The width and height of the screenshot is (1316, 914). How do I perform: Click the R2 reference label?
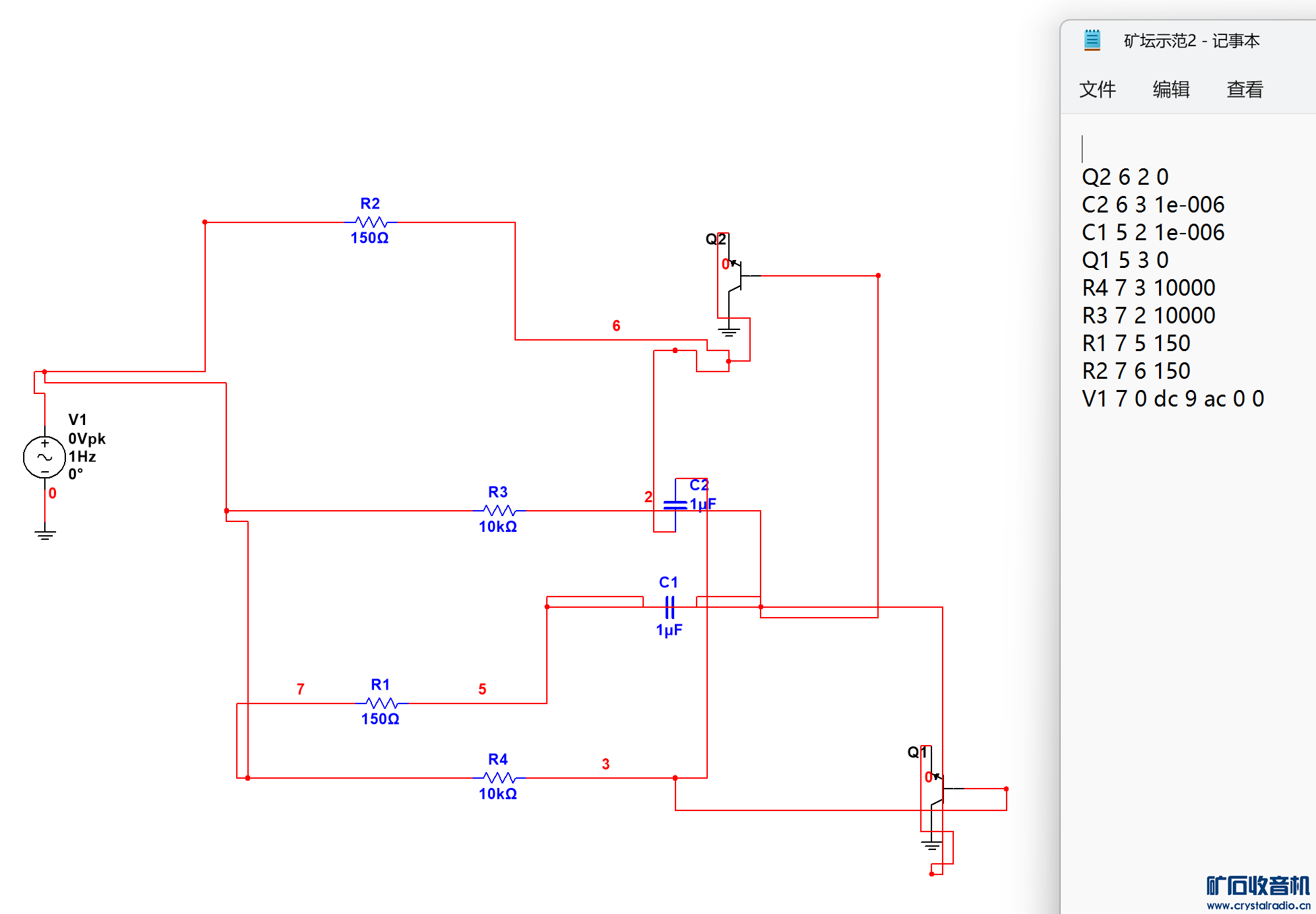(370, 203)
